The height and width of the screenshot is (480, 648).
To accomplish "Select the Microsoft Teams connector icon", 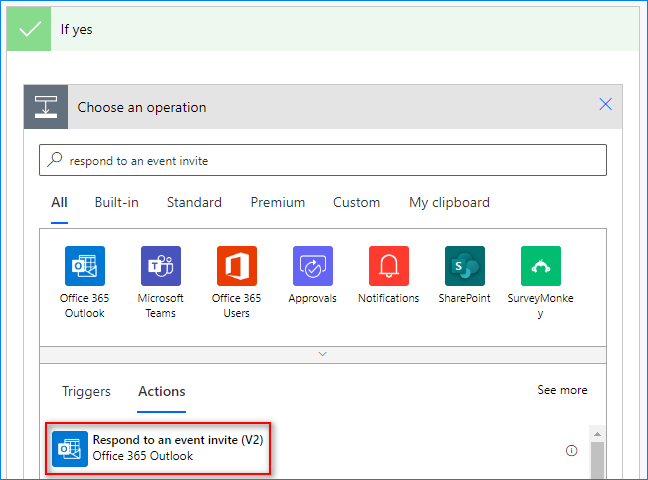I will [x=161, y=266].
